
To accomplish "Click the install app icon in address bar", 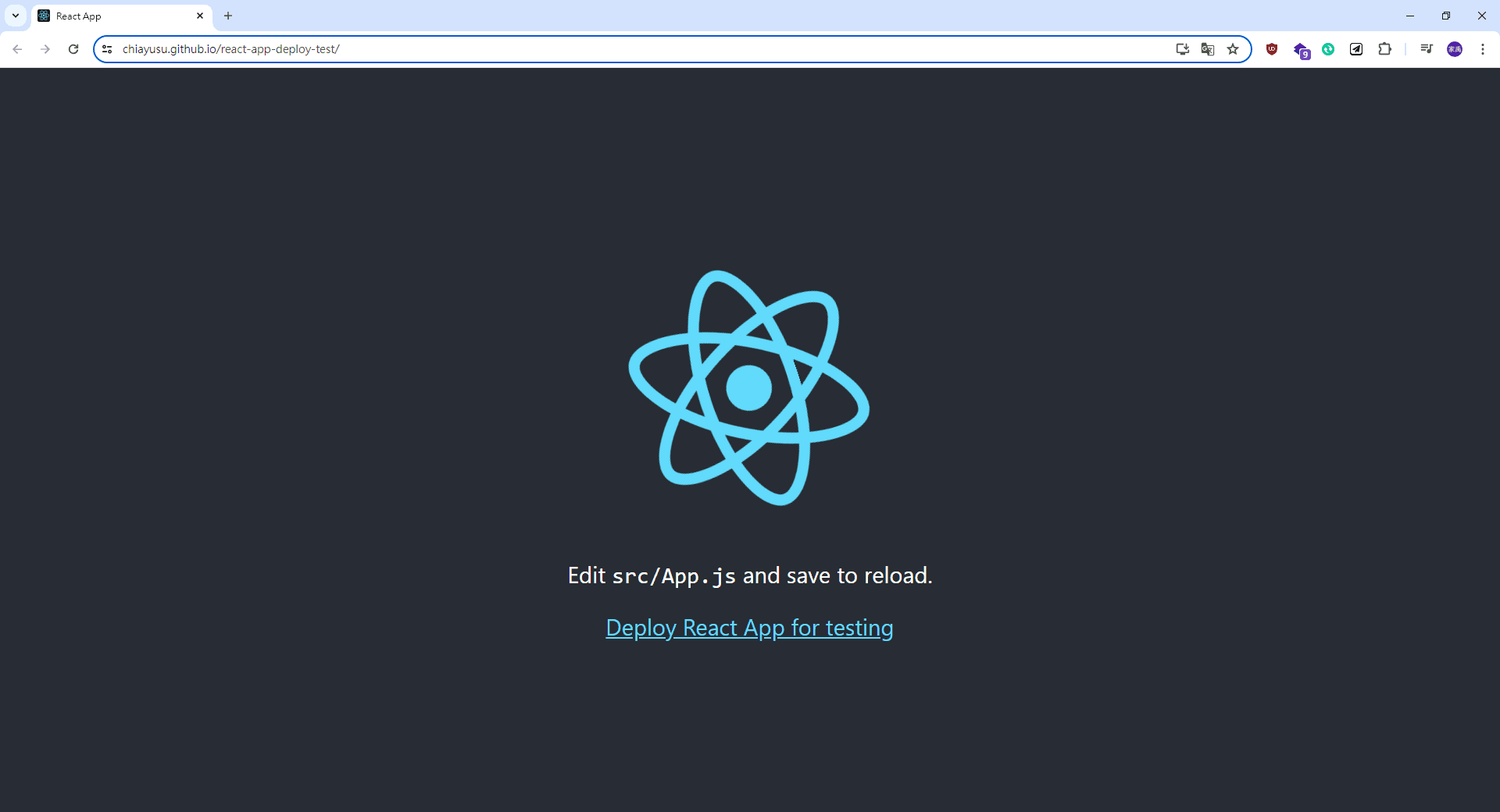I will click(1183, 49).
